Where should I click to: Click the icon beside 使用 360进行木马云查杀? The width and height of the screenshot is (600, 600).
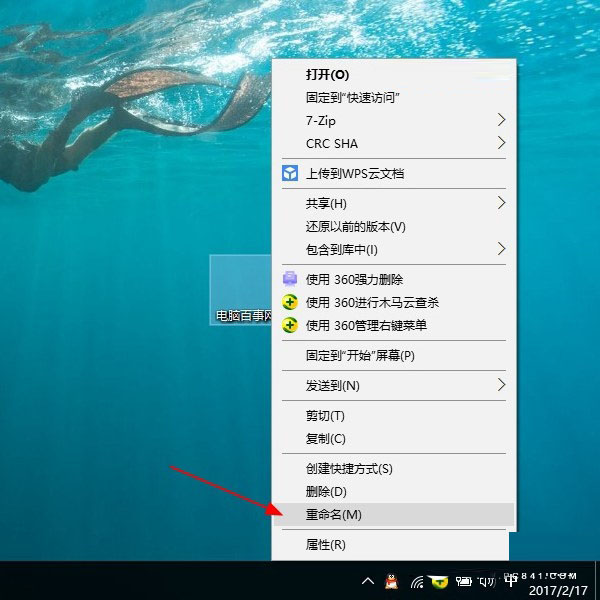(x=290, y=302)
